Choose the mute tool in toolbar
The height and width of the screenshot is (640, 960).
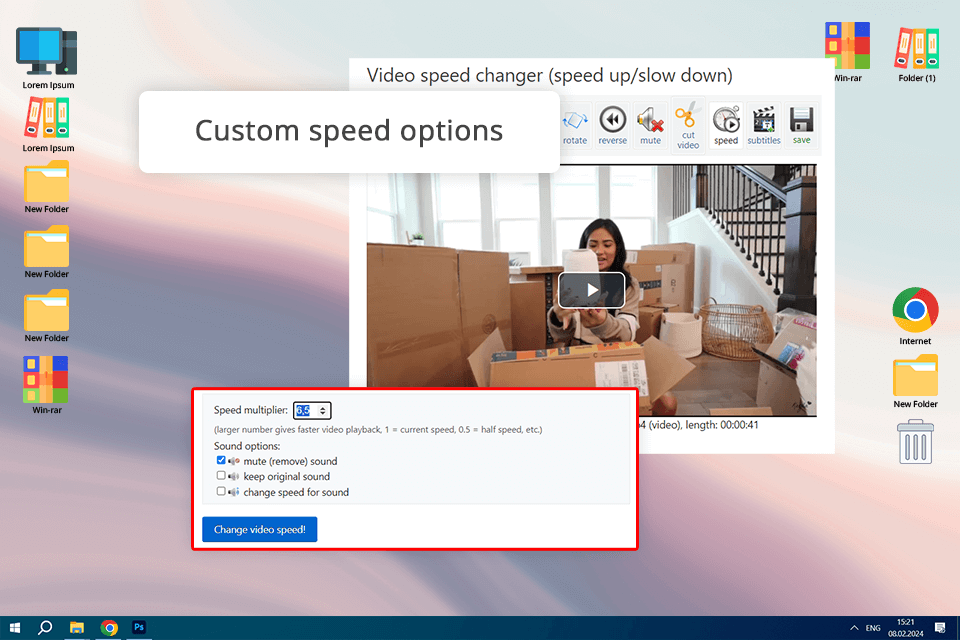650,126
